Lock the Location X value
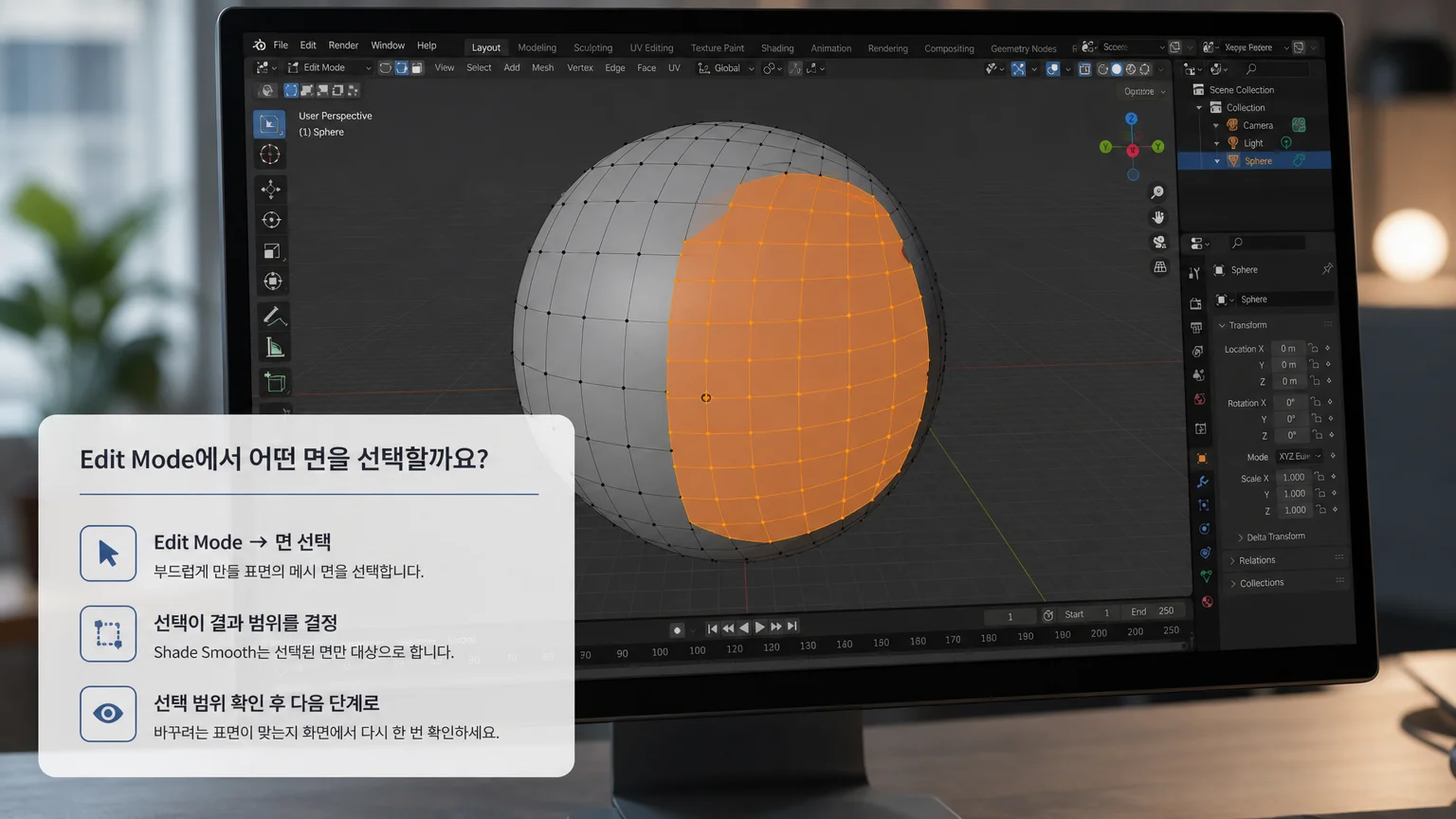 coord(1313,349)
